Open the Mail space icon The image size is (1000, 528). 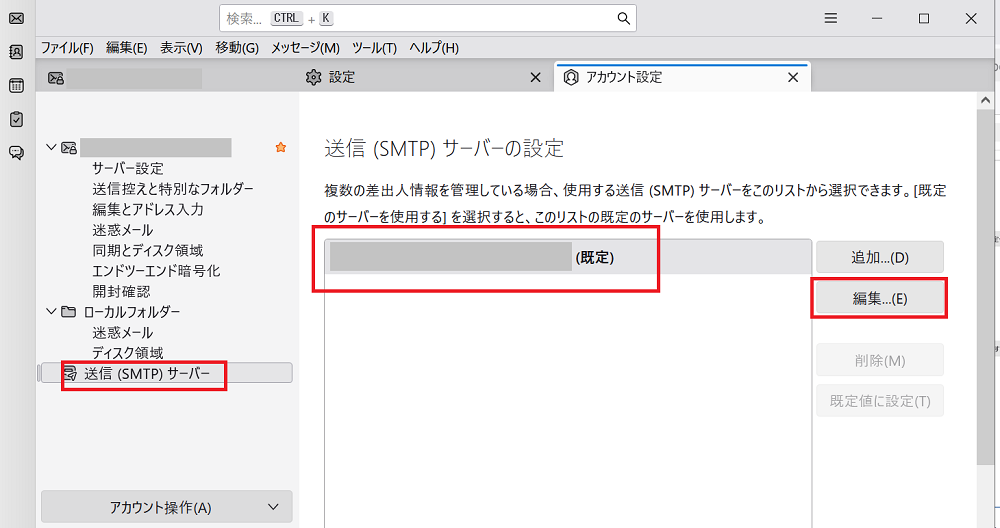16,18
